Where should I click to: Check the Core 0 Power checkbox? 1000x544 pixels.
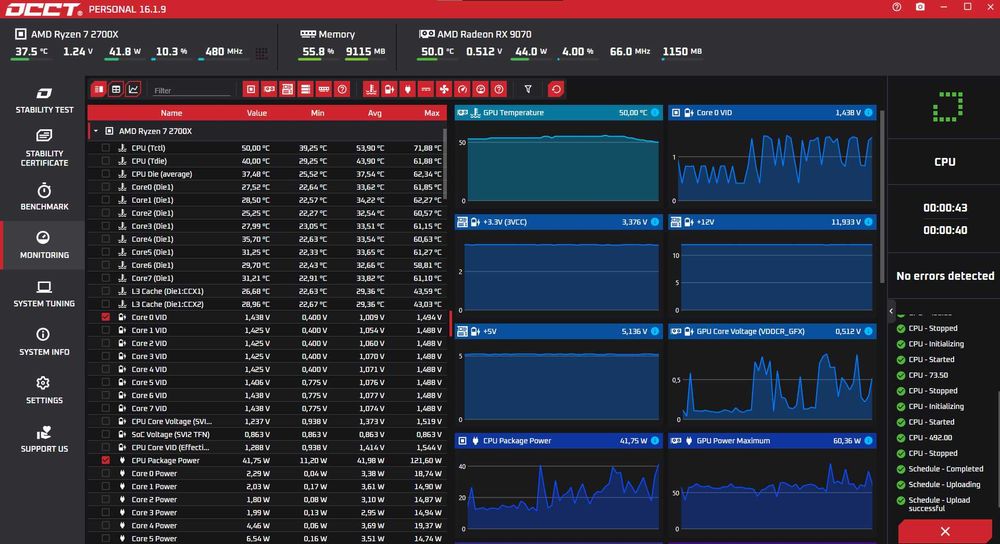105,473
